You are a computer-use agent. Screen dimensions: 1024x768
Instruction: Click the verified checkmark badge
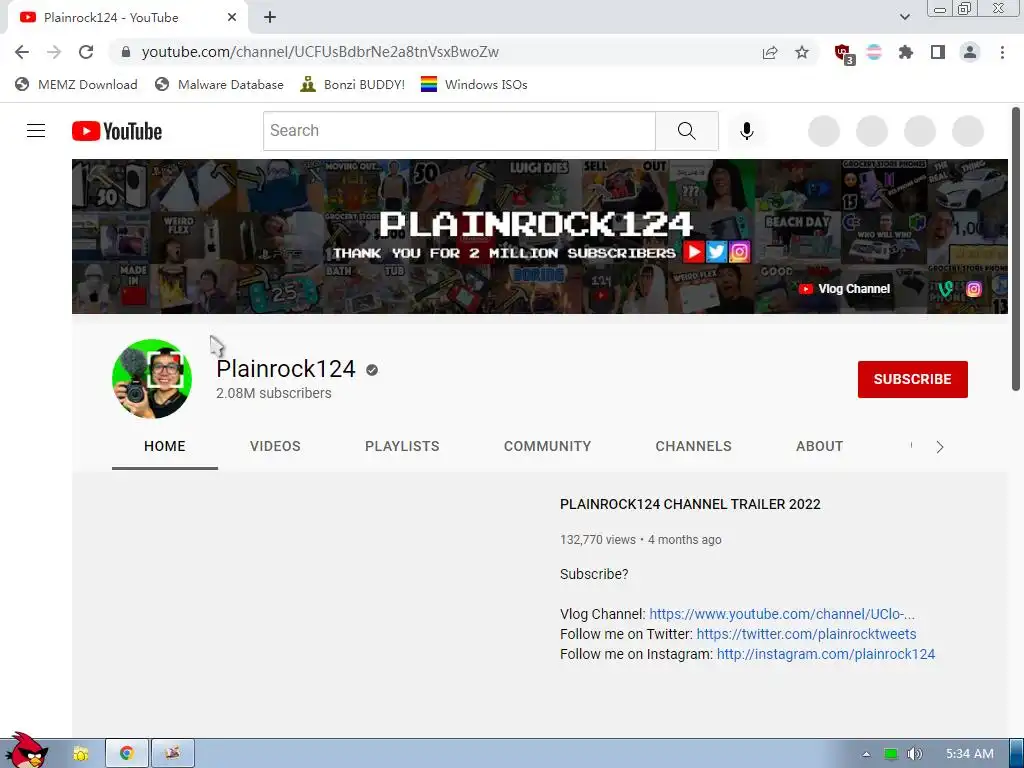point(372,370)
